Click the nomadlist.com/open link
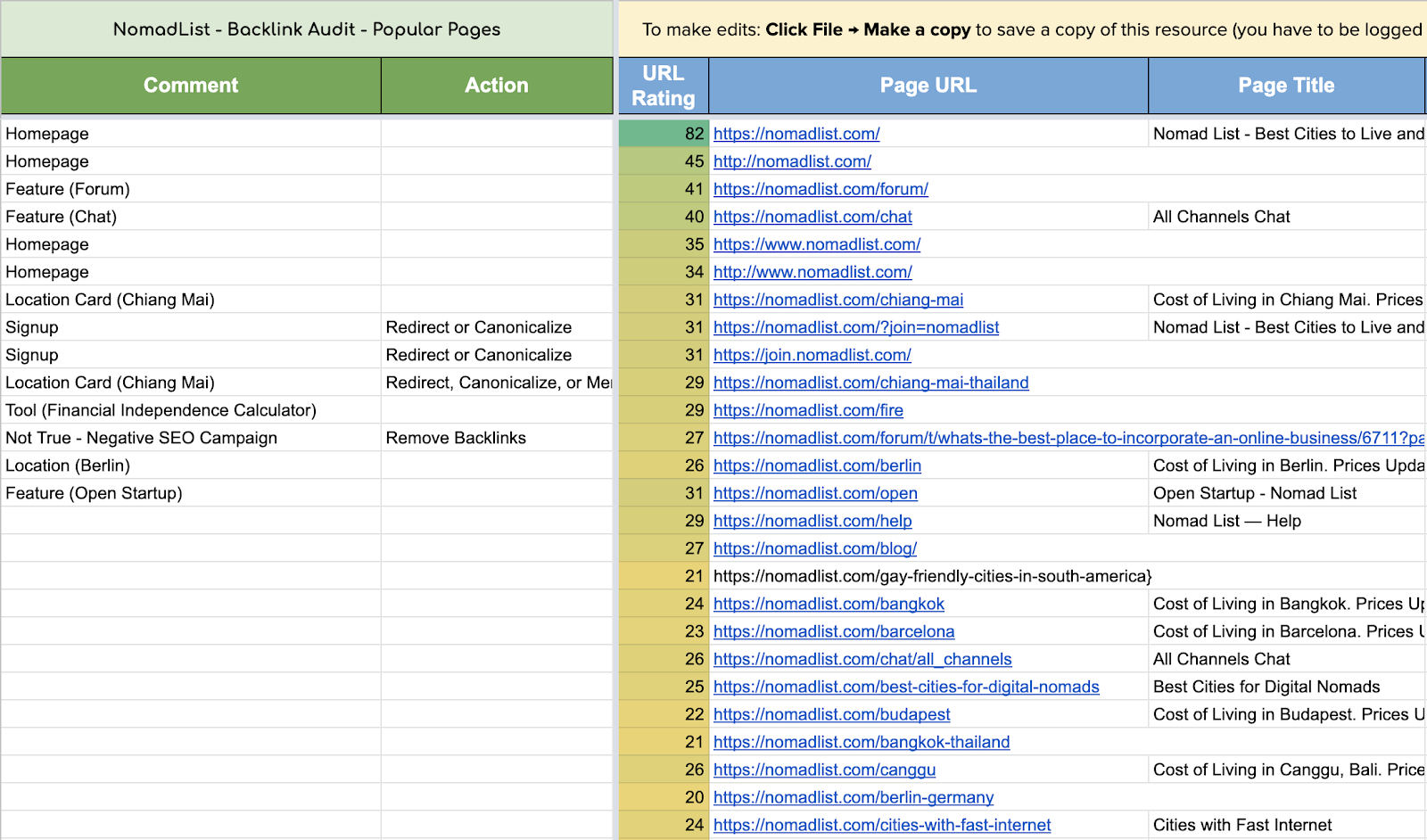This screenshot has width=1427, height=840. tap(815, 493)
